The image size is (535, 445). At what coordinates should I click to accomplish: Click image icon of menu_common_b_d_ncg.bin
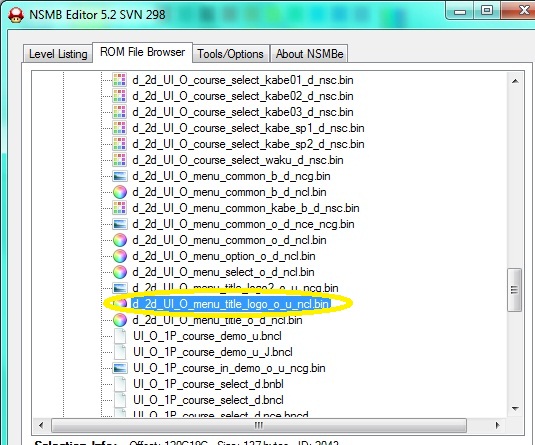tap(120, 176)
